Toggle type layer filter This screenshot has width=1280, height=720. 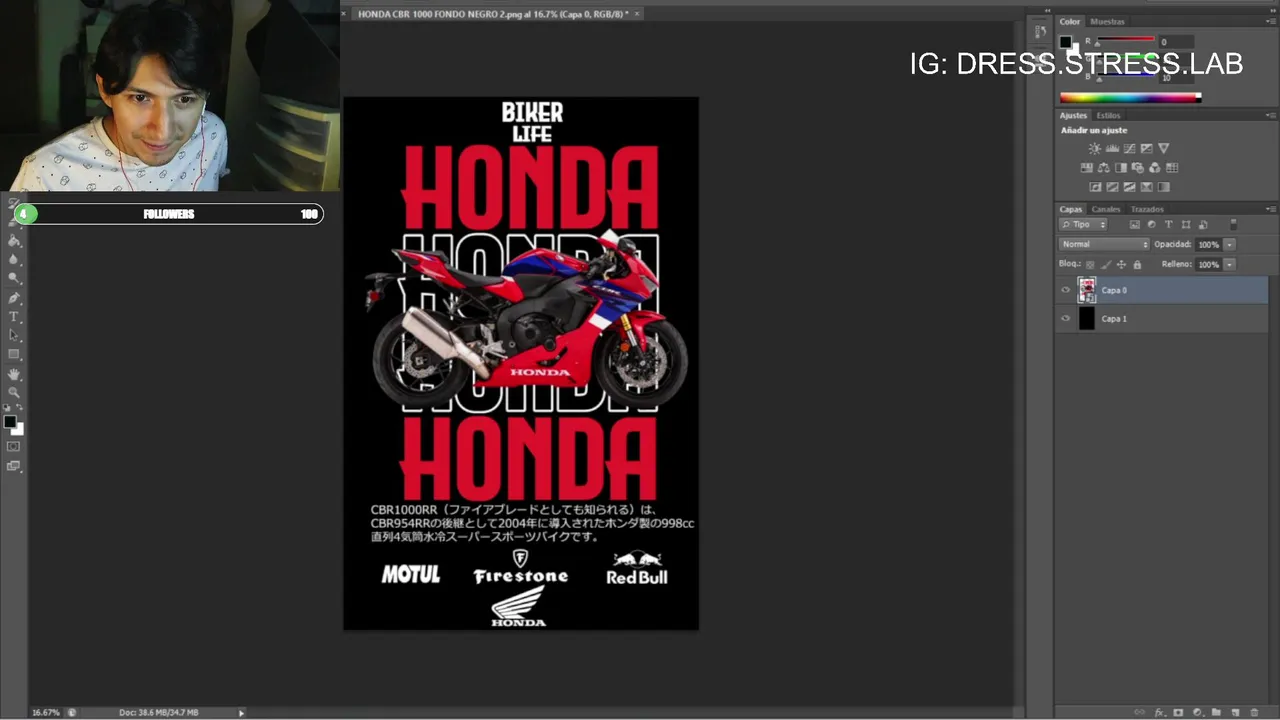coord(1169,225)
